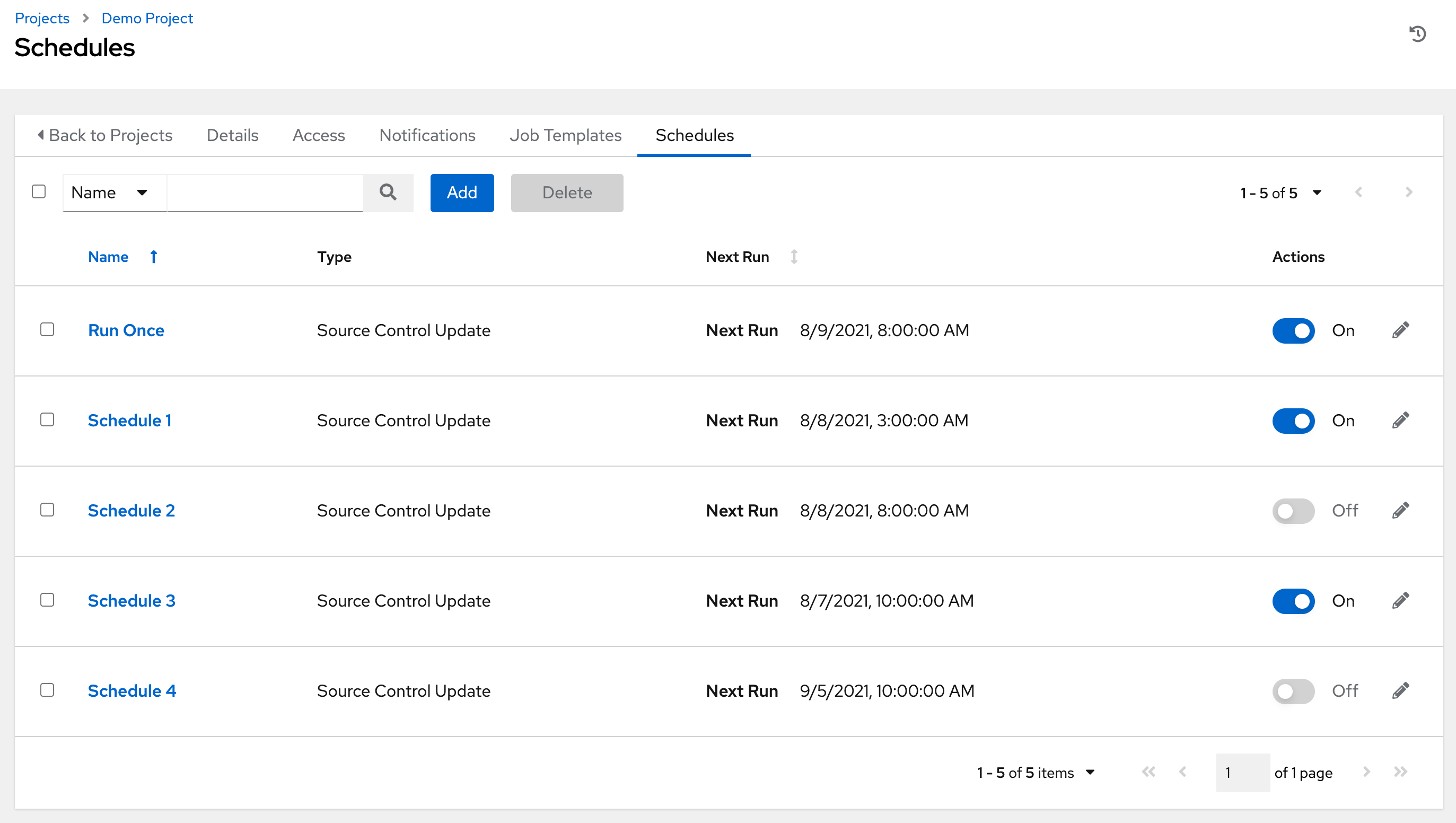The height and width of the screenshot is (823, 1456).
Task: Open the Schedule 1 link
Action: click(x=129, y=421)
